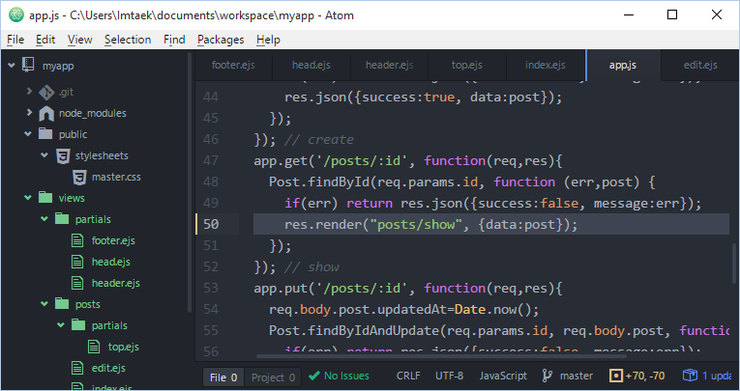Viewport: 740px width, 391px height.
Task: Switch to the index.ejs tab
Action: click(545, 65)
